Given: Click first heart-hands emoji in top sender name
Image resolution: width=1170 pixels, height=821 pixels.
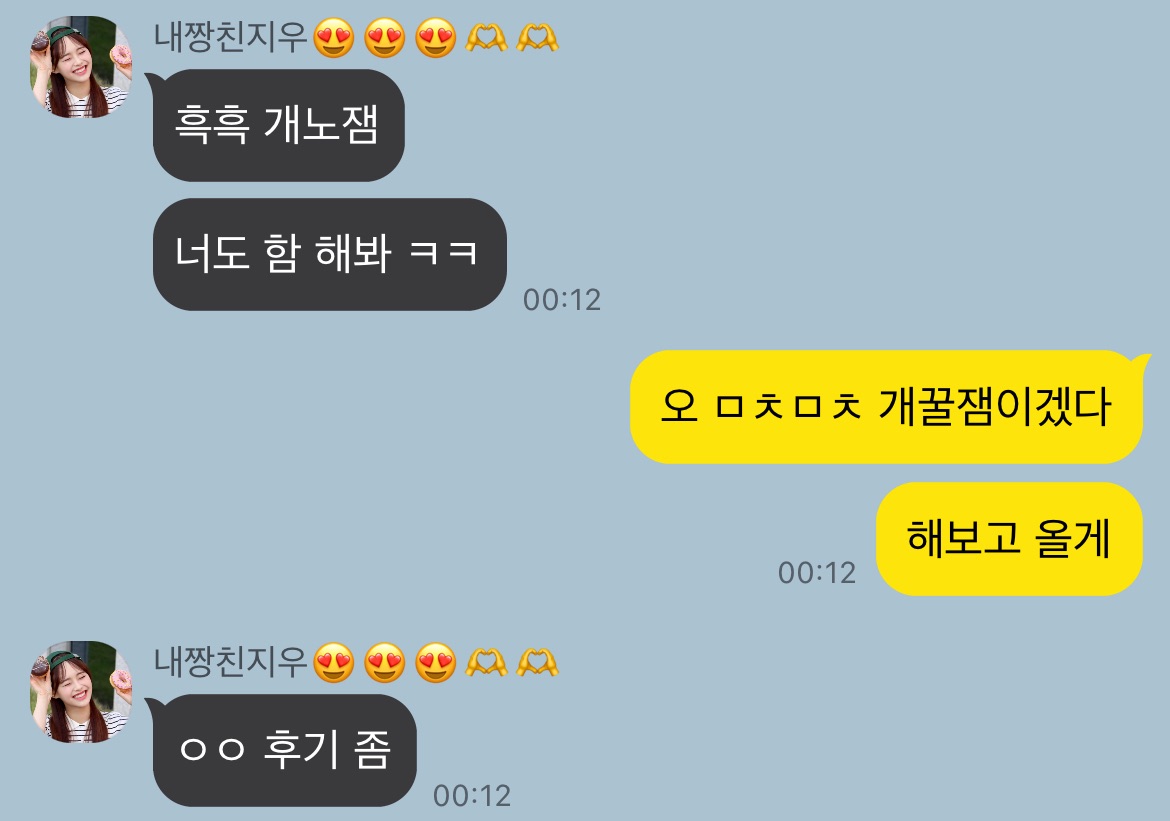Looking at the screenshot, I should click(487, 37).
